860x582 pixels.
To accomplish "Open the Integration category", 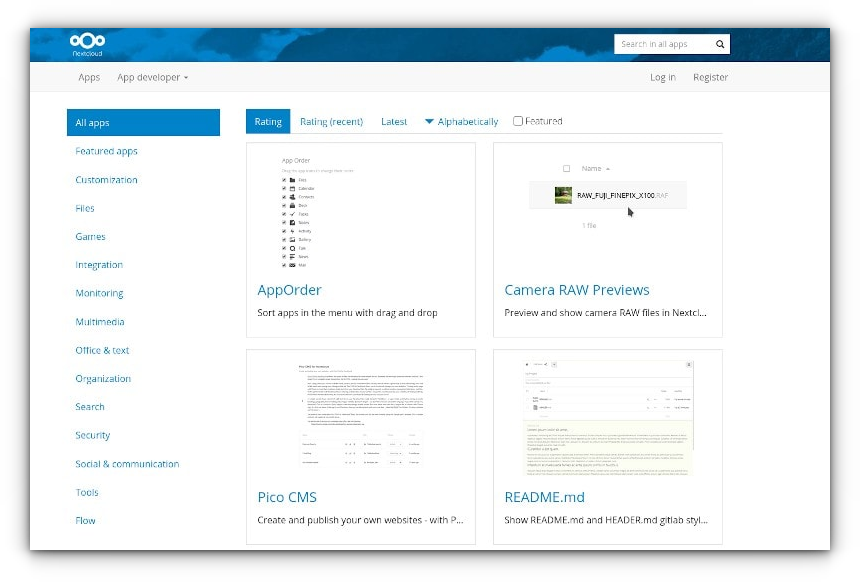I will click(x=99, y=265).
